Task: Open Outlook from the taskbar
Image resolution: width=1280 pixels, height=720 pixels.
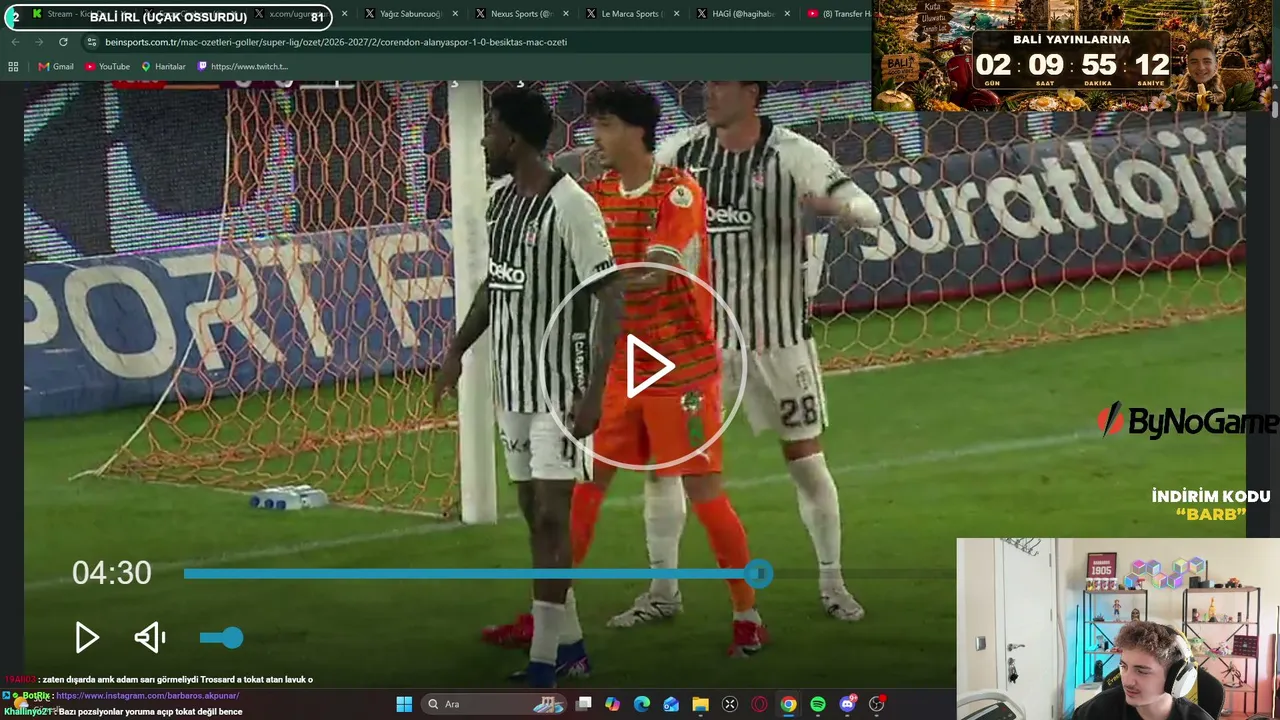Action: pyautogui.click(x=671, y=704)
